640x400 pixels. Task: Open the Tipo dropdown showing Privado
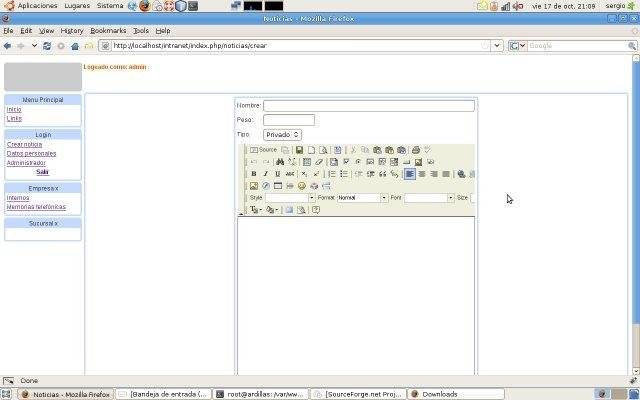[x=282, y=135]
